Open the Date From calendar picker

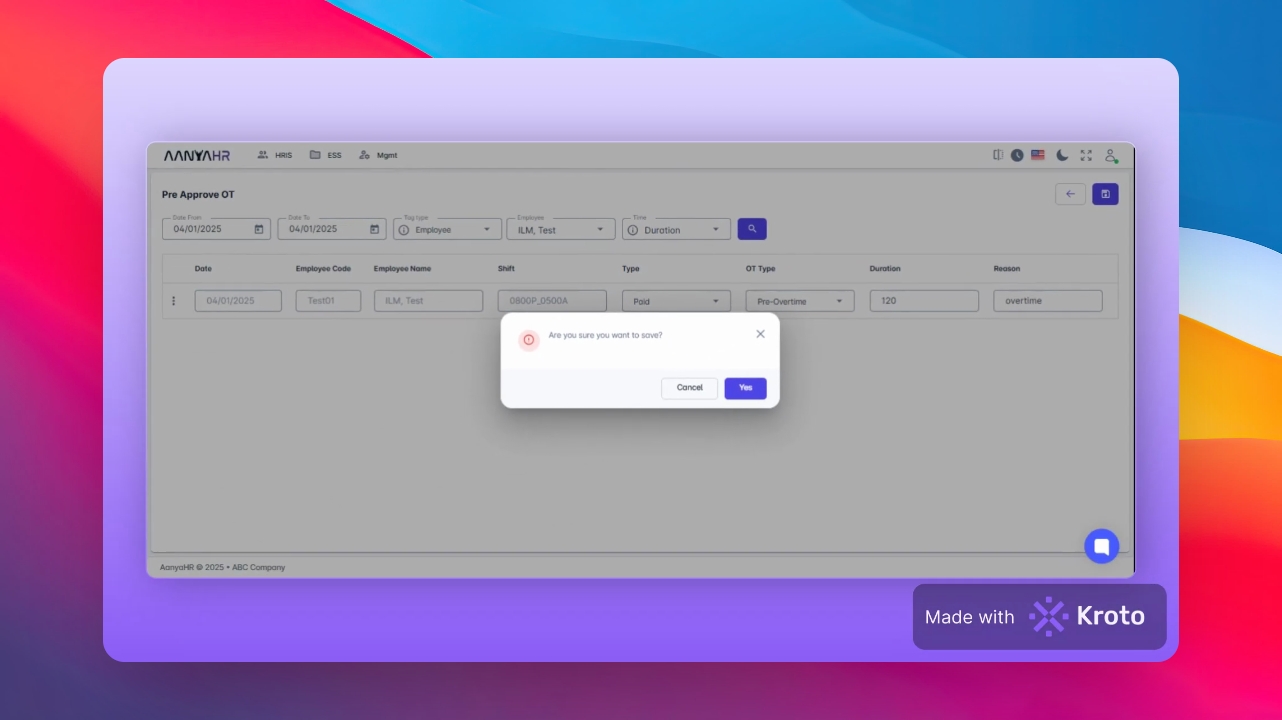(259, 229)
